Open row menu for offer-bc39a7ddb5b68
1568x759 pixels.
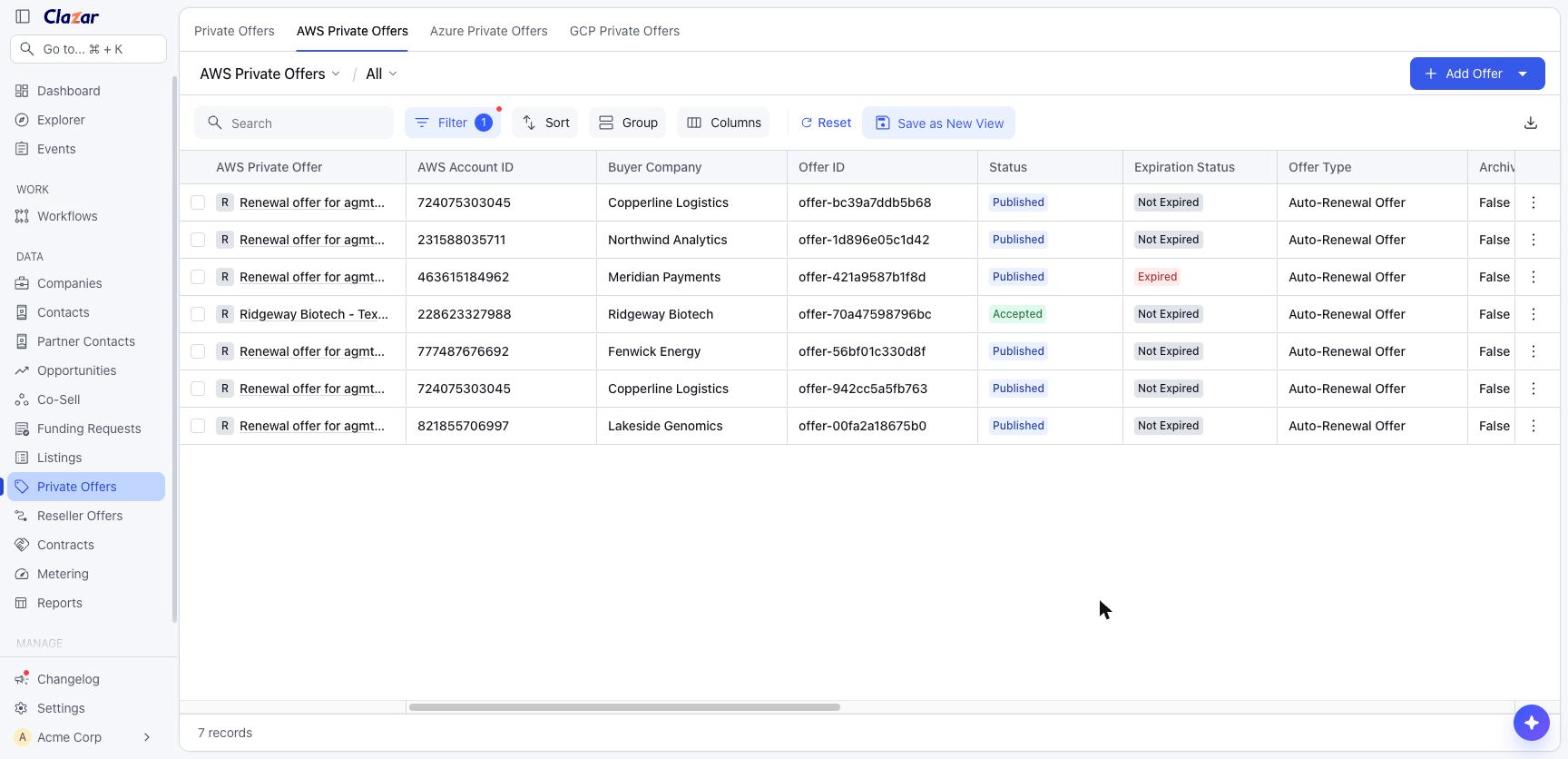click(1533, 203)
